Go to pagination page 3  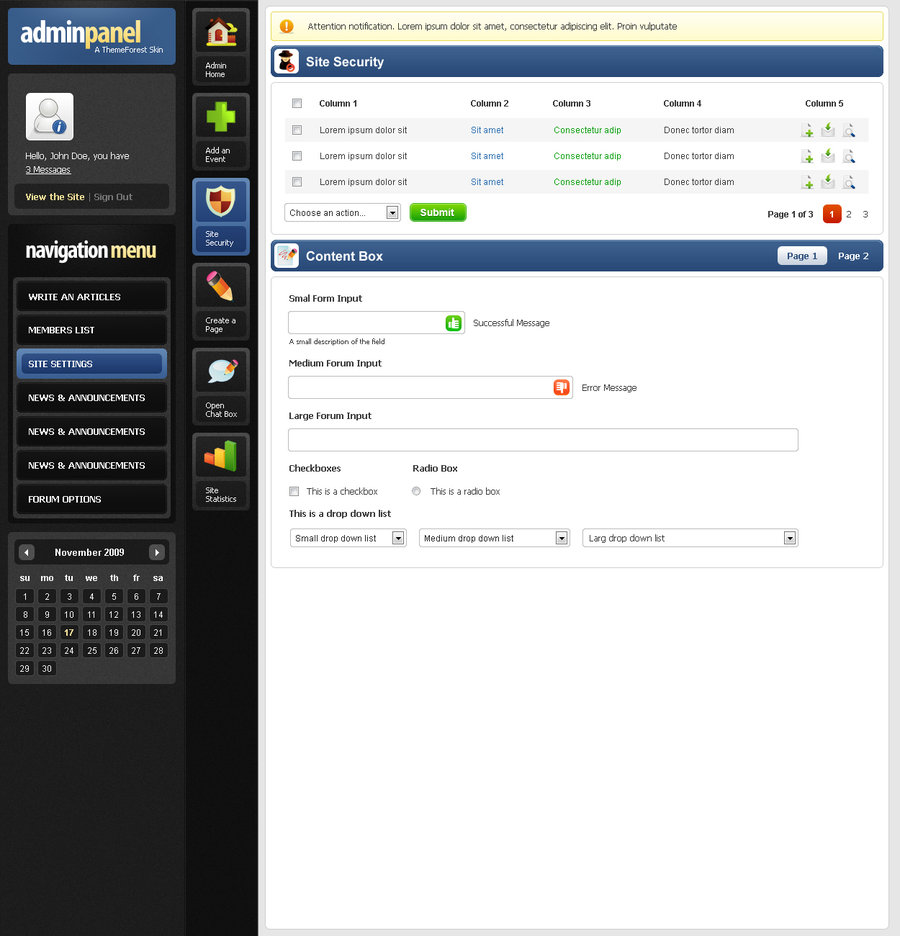click(865, 214)
